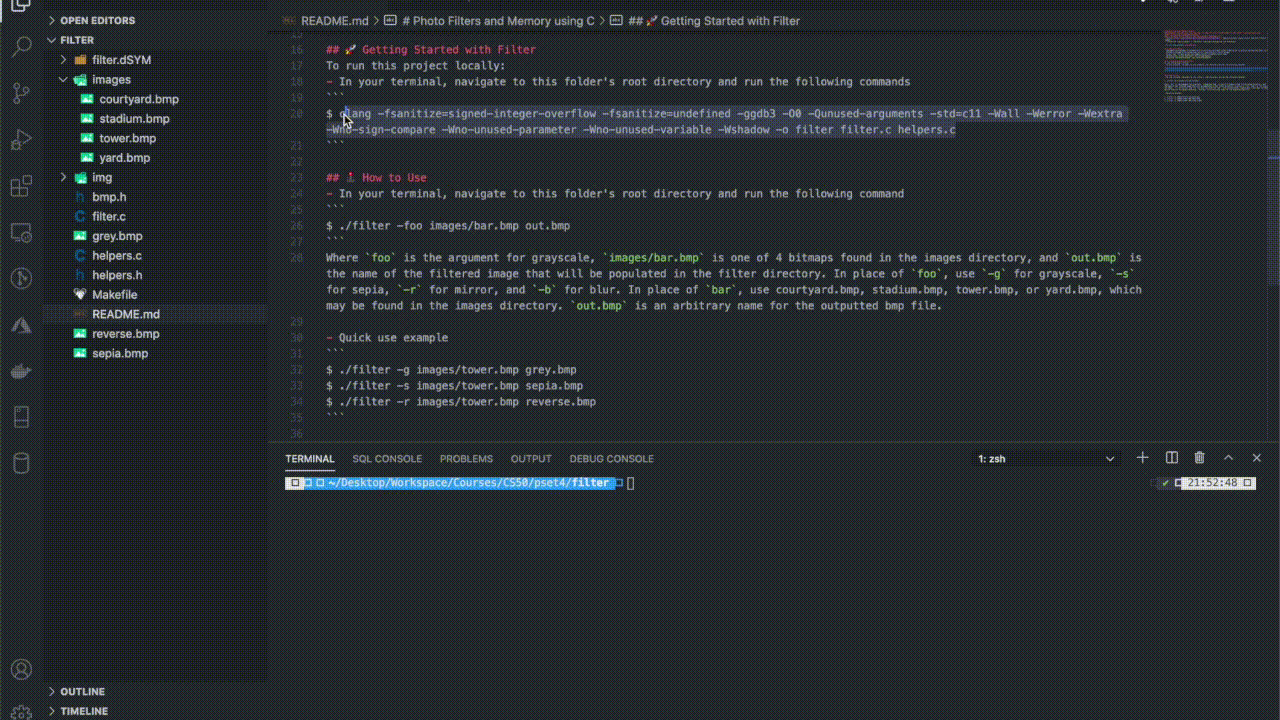Open the Makefile
This screenshot has height=720, width=1280.
pos(114,295)
